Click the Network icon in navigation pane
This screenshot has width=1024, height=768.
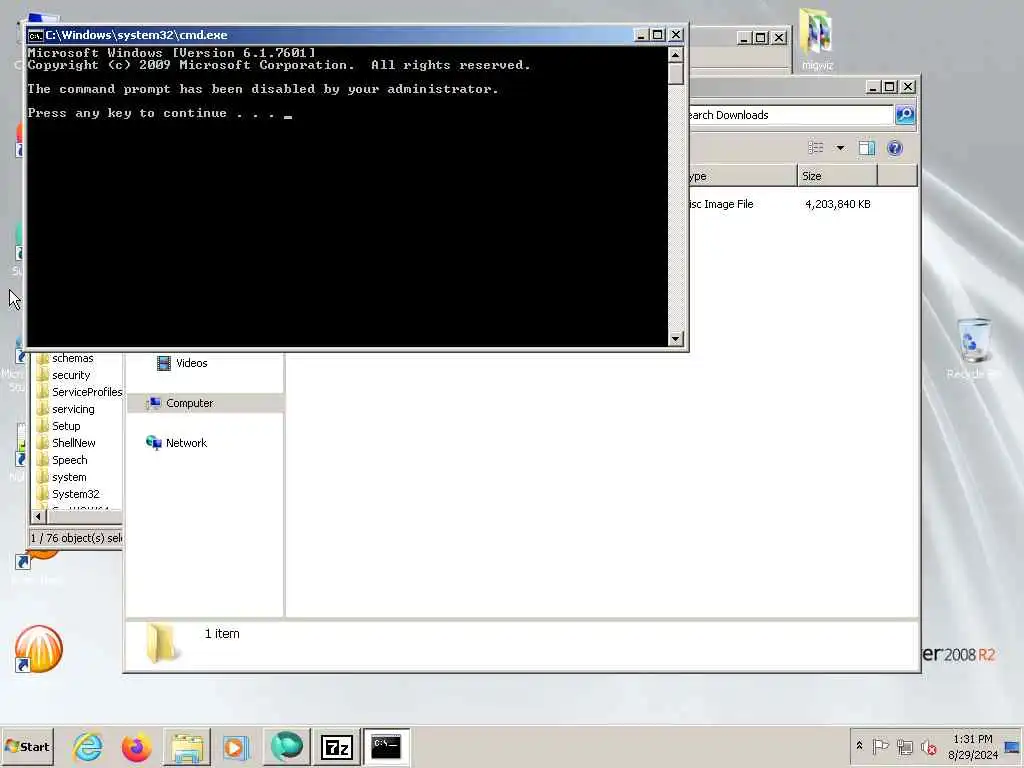click(153, 443)
